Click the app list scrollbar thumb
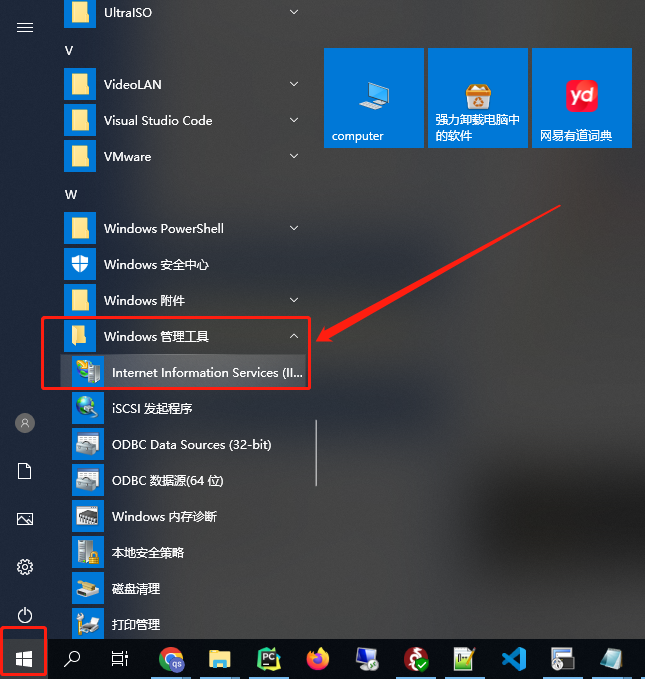This screenshot has height=679, width=645. pyautogui.click(x=316, y=453)
